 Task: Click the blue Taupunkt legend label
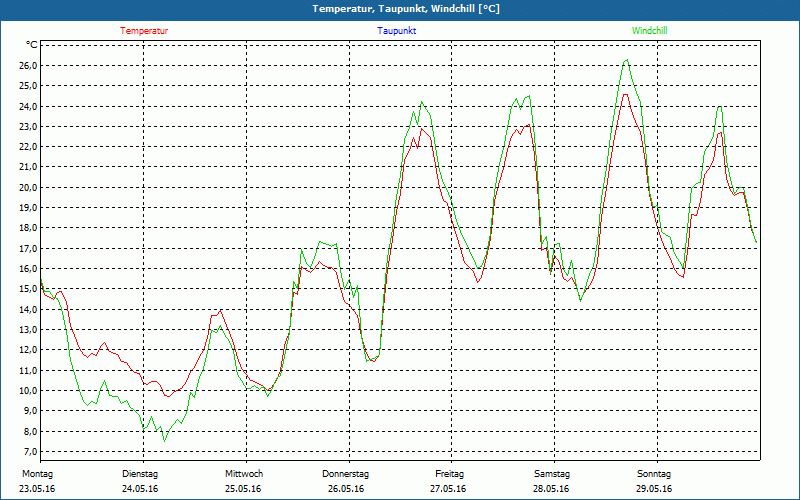[397, 31]
